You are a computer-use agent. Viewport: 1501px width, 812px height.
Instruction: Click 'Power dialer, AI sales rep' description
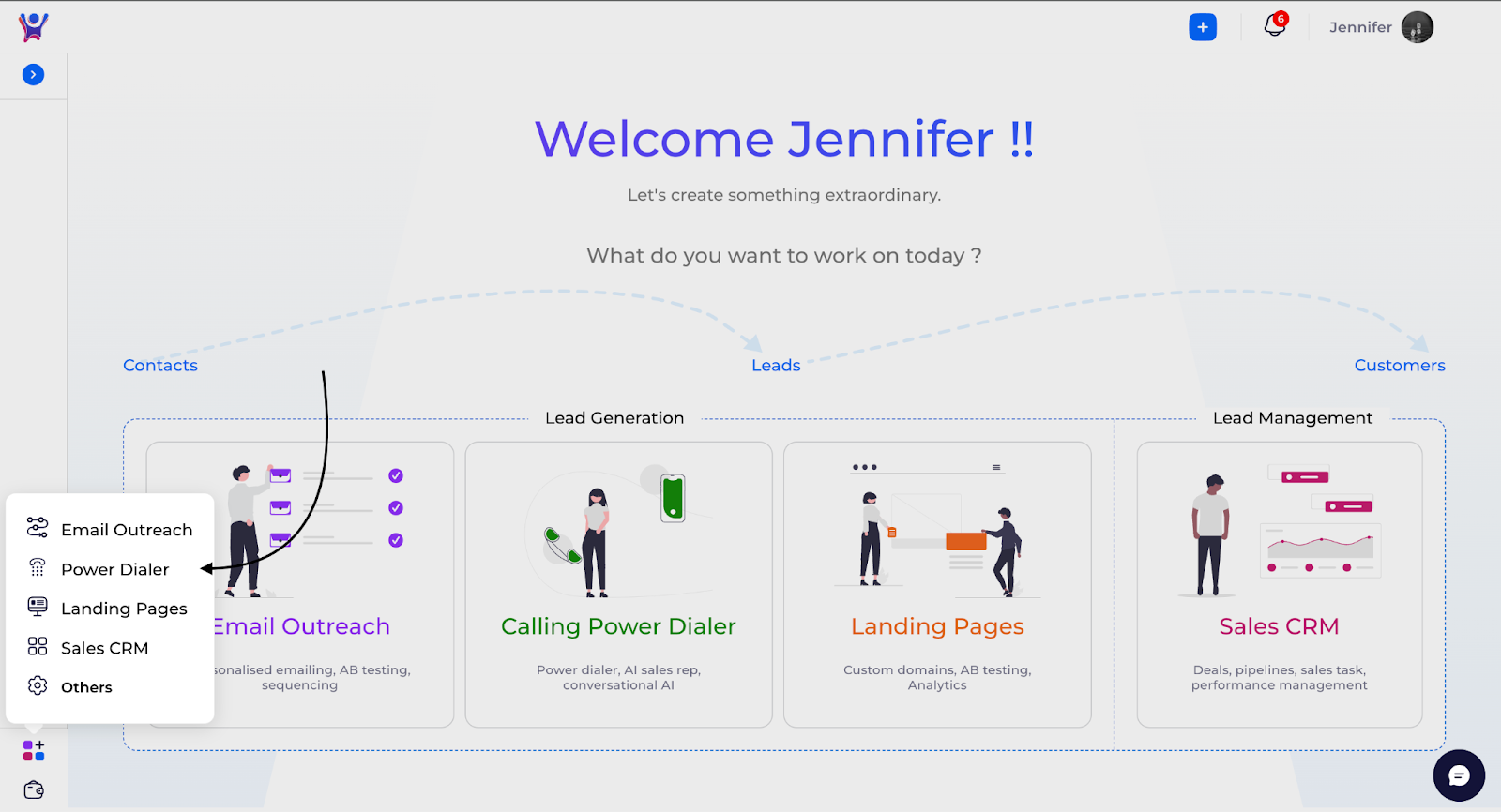618,677
